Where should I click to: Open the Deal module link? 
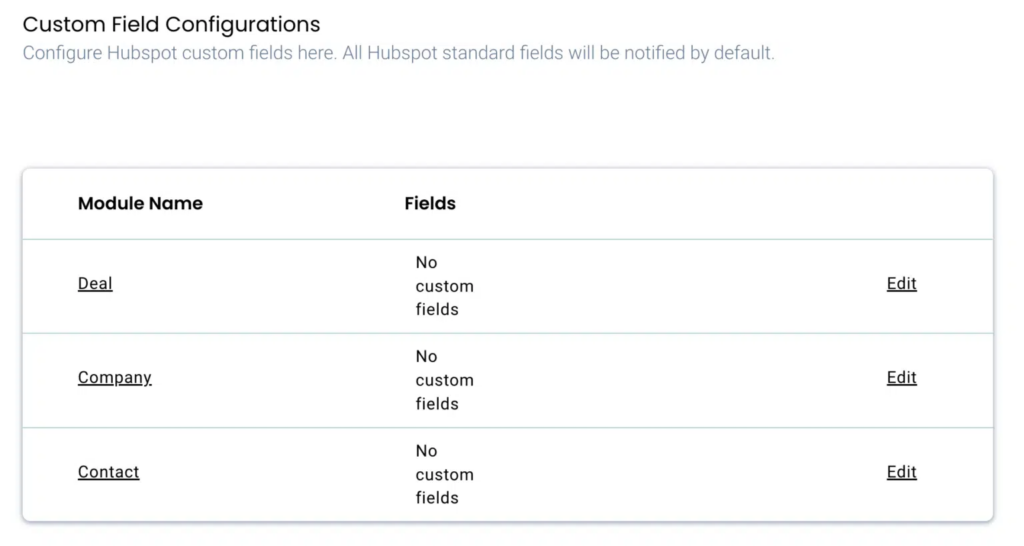95,283
